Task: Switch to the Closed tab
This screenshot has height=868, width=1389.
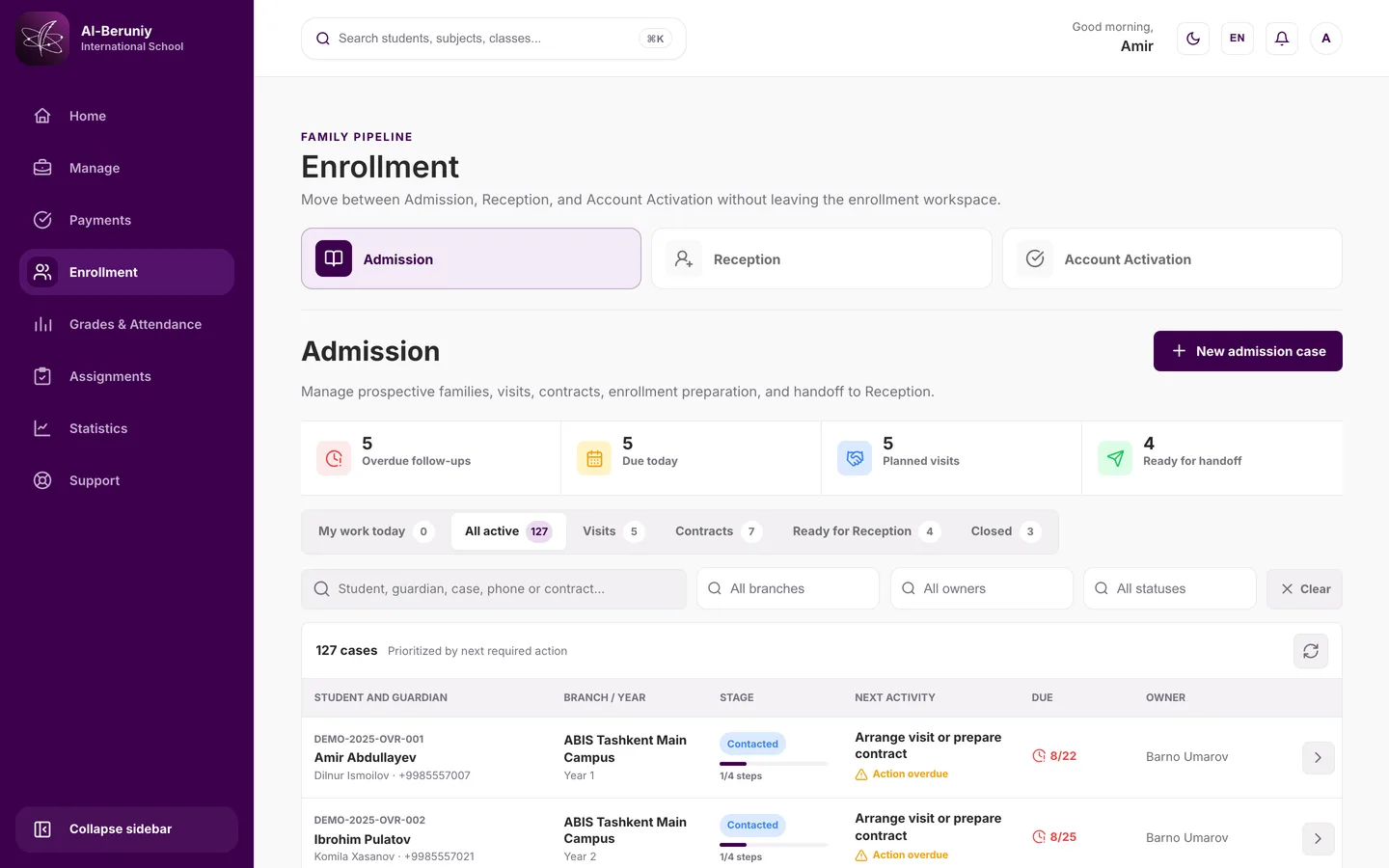Action: pos(1006,531)
